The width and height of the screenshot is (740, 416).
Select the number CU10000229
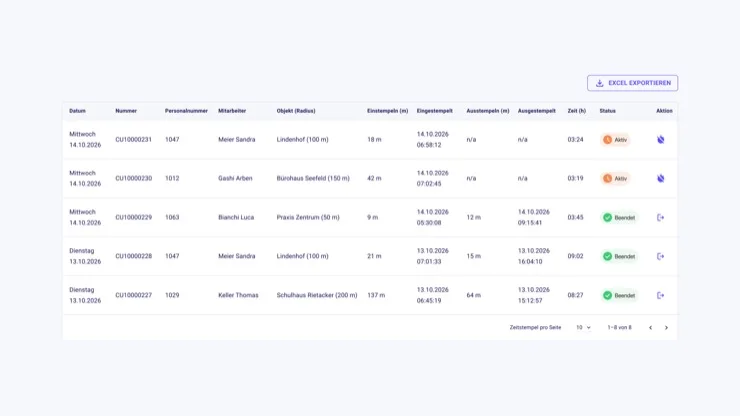134,218
